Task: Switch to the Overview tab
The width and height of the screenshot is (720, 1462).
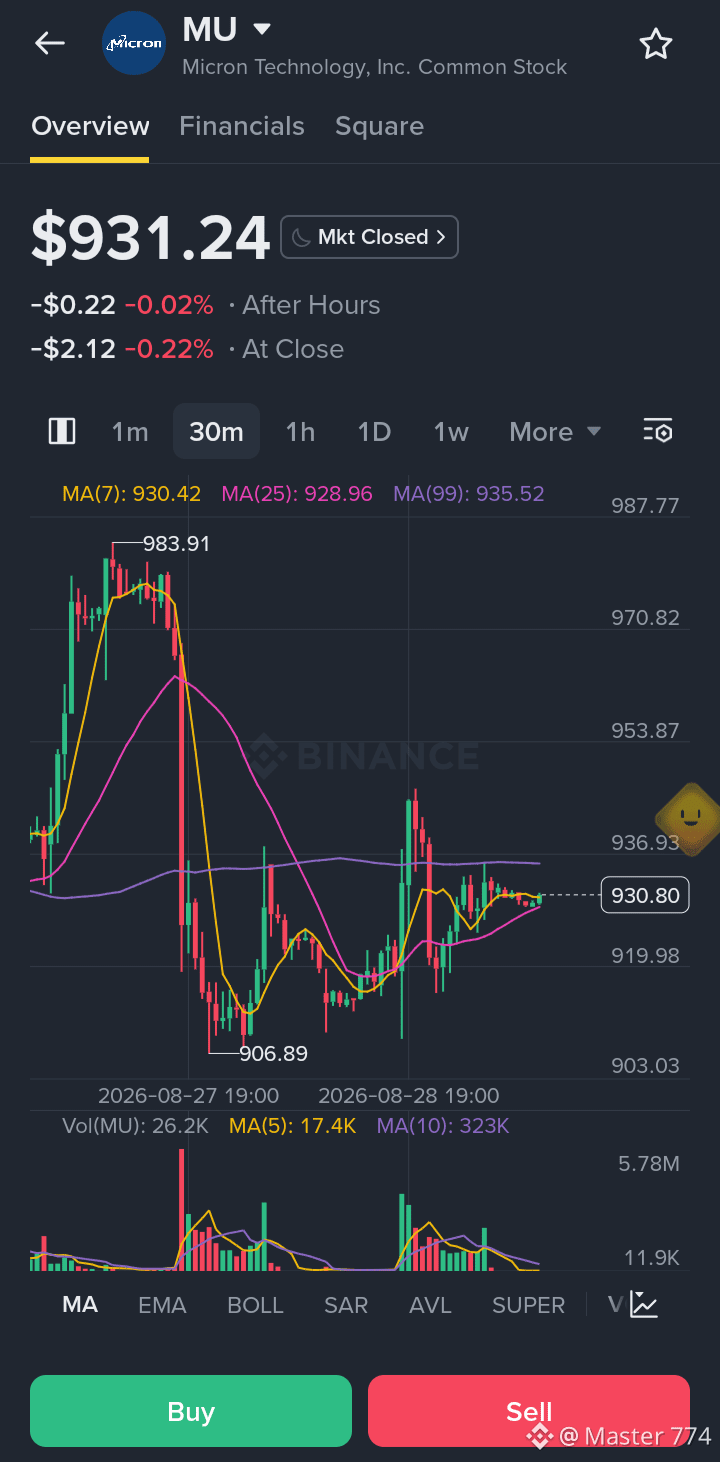Action: point(90,126)
